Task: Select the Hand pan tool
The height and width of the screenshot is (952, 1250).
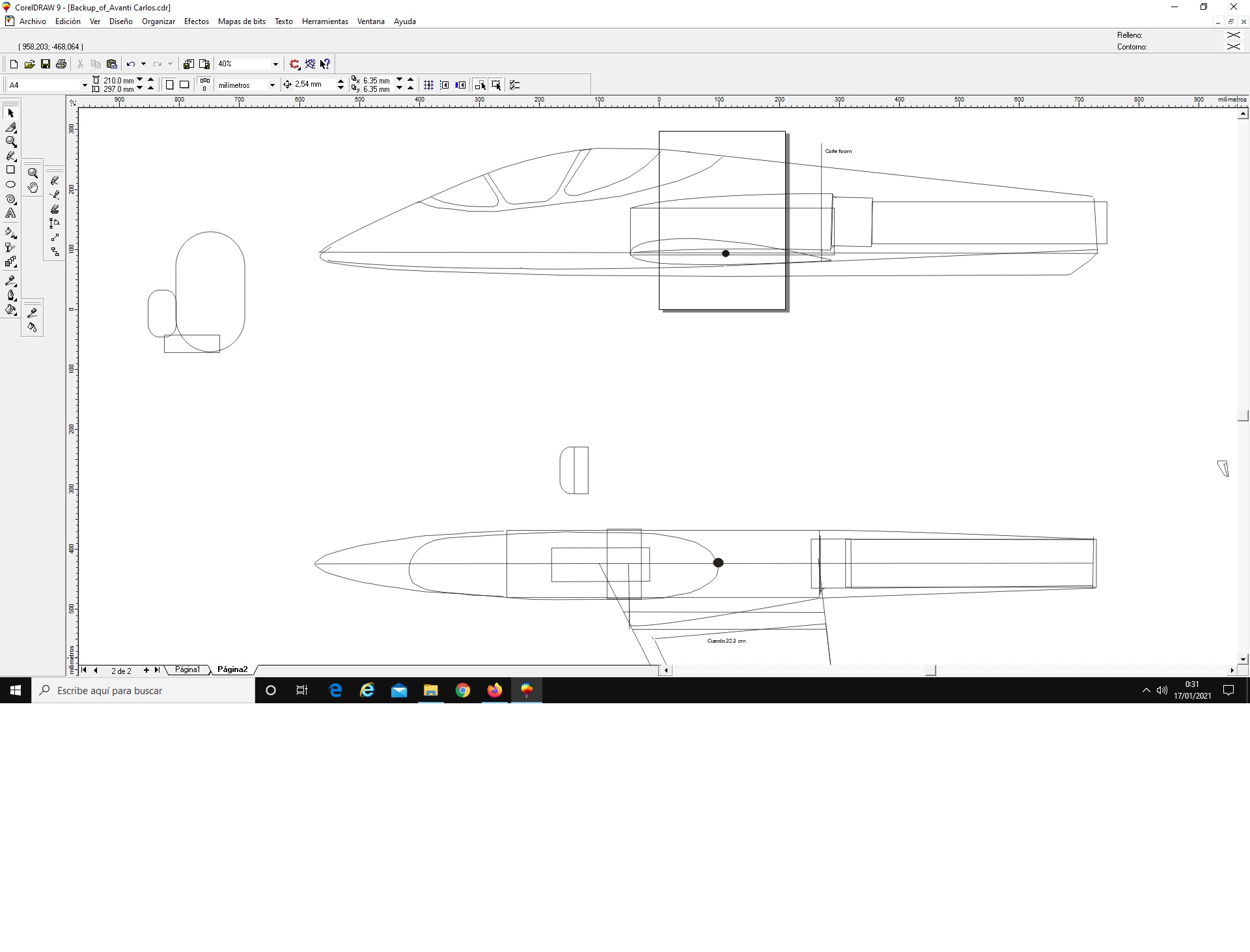Action: (33, 188)
